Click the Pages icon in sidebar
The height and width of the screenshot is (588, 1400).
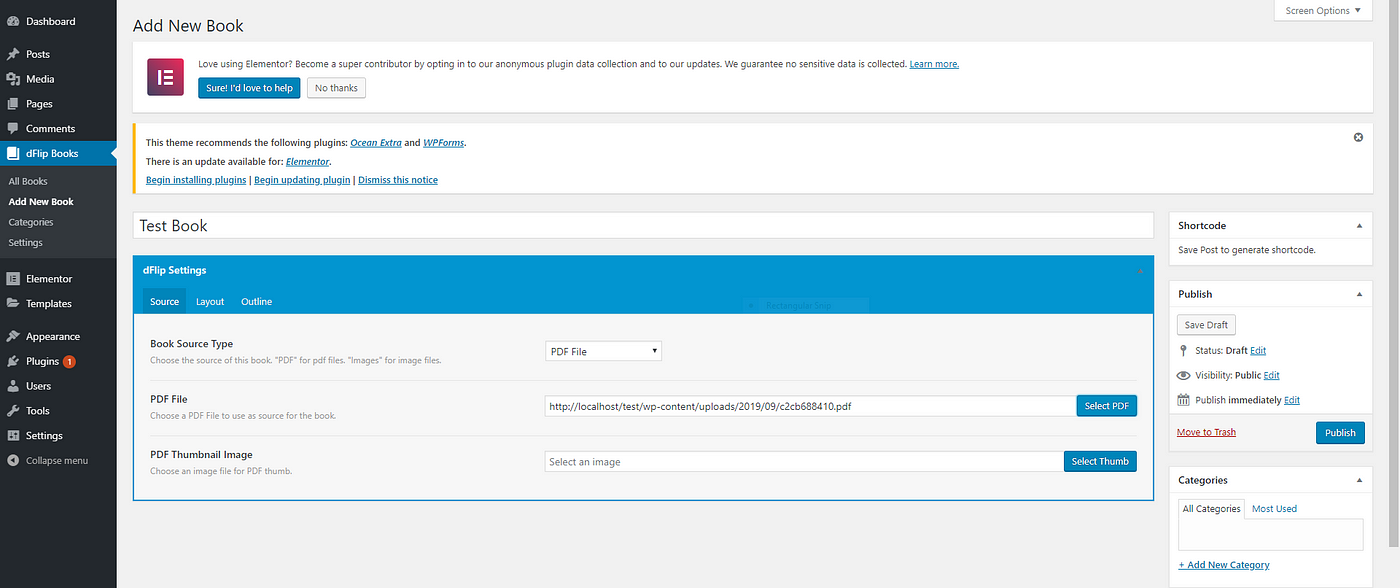coord(13,104)
